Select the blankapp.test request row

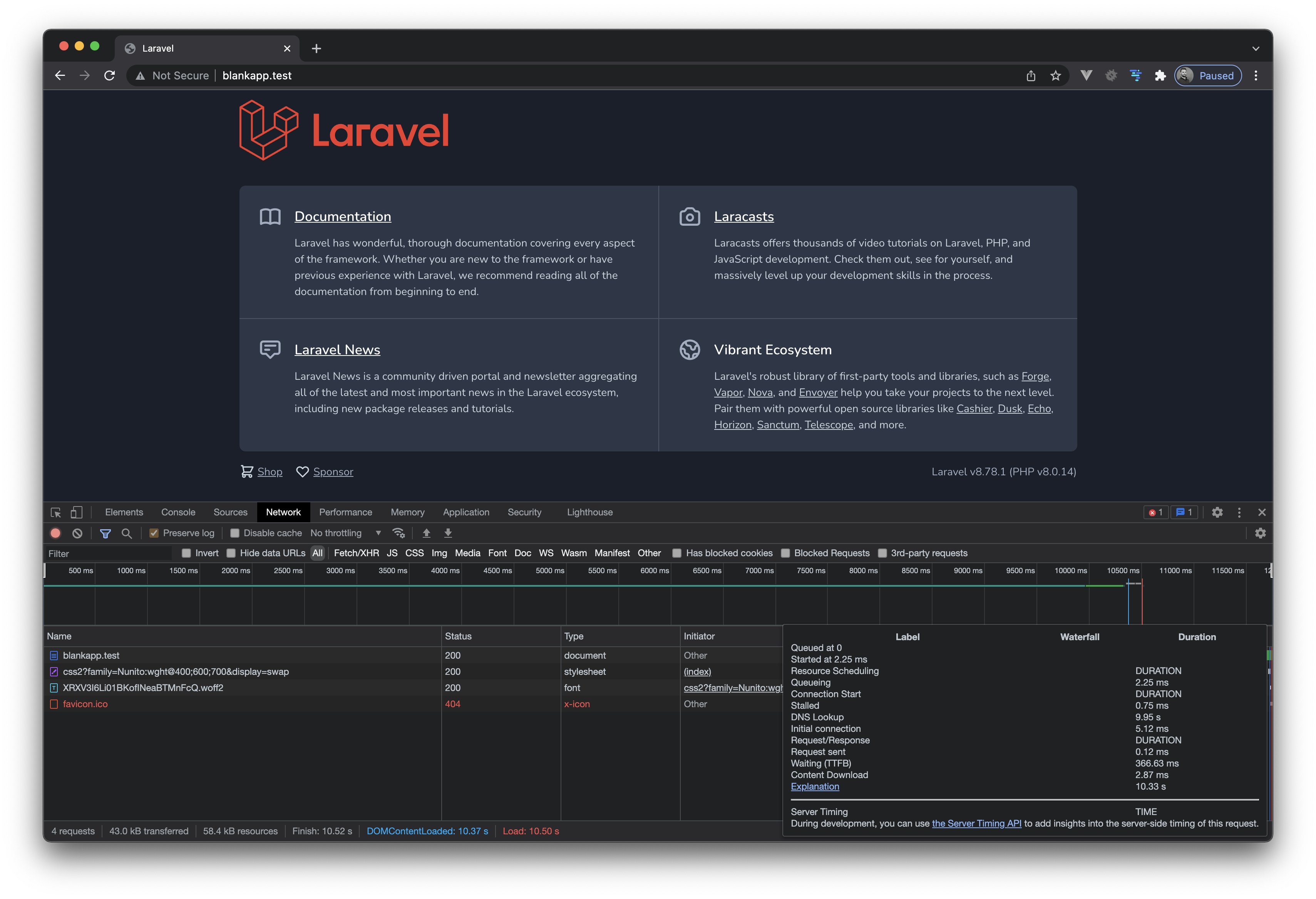pos(414,656)
